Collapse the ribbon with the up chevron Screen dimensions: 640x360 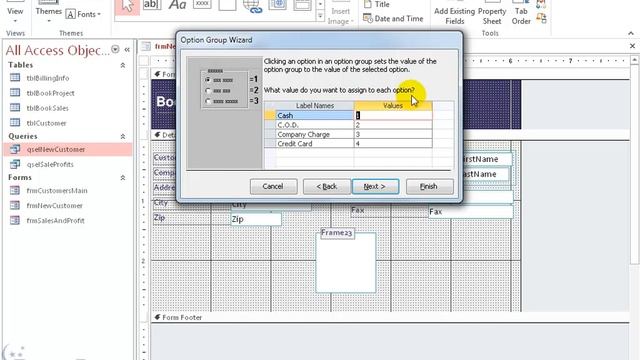point(631,33)
